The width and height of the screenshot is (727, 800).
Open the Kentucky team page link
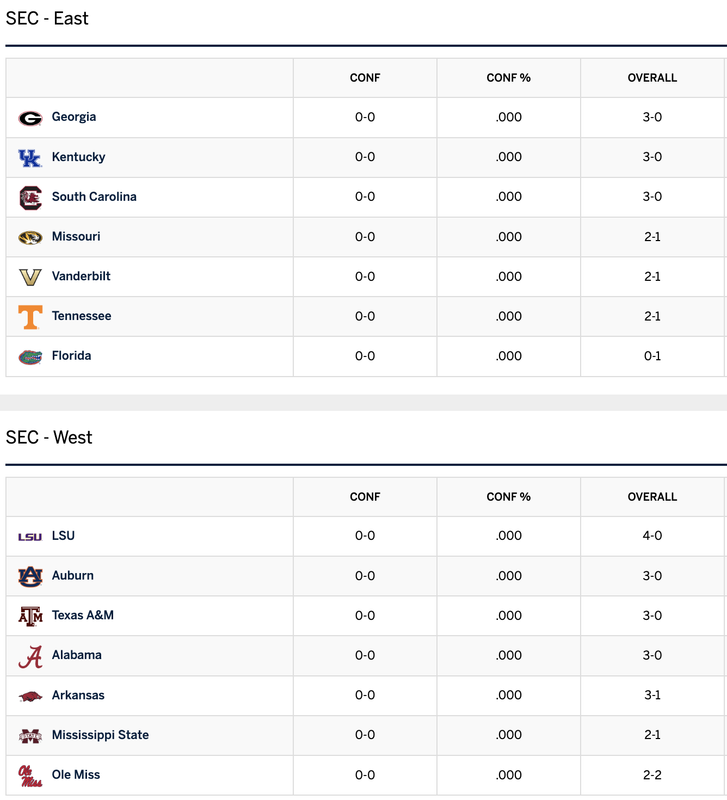tap(78, 157)
